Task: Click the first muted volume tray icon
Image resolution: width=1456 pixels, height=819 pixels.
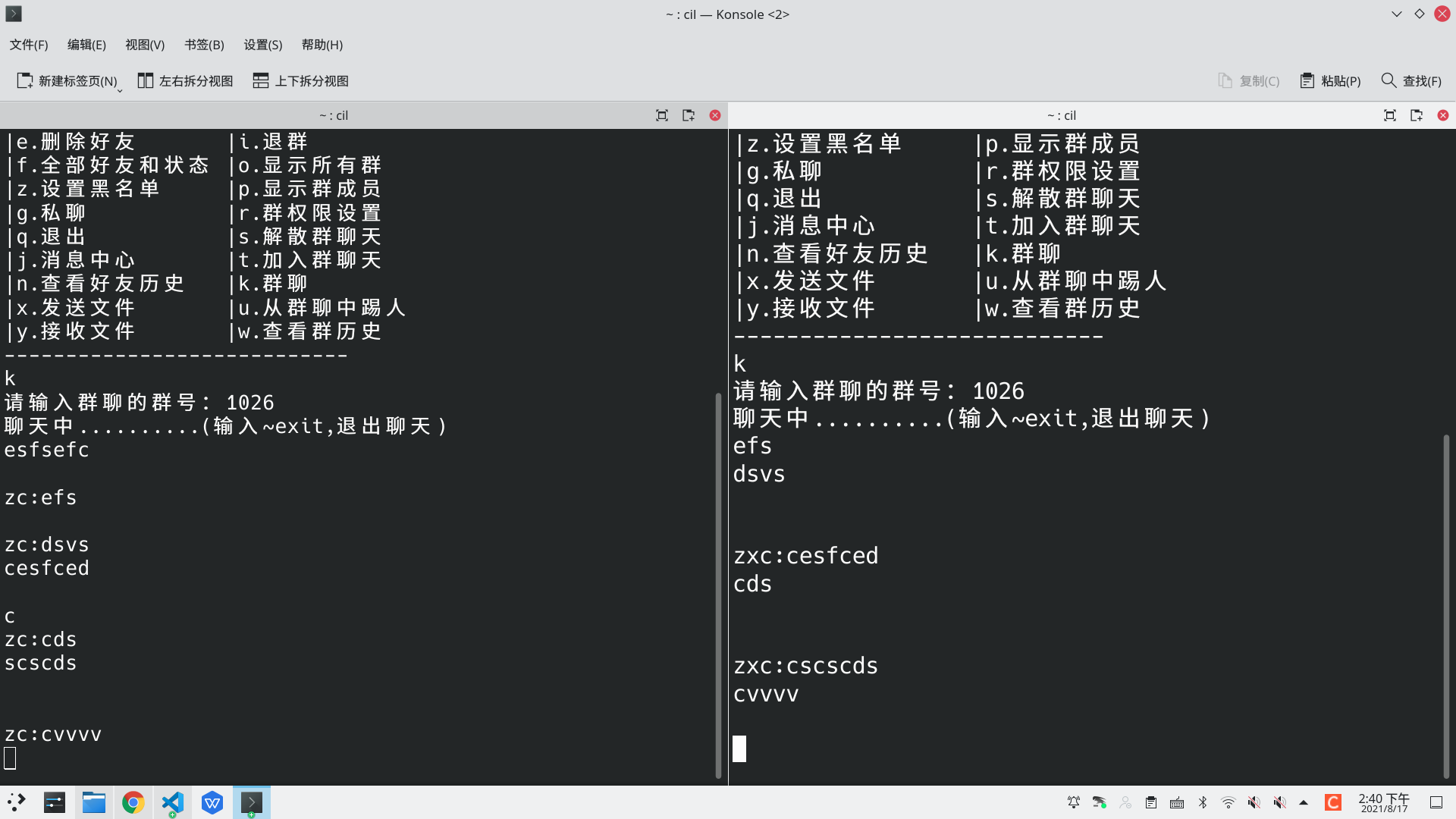Action: point(1254,802)
